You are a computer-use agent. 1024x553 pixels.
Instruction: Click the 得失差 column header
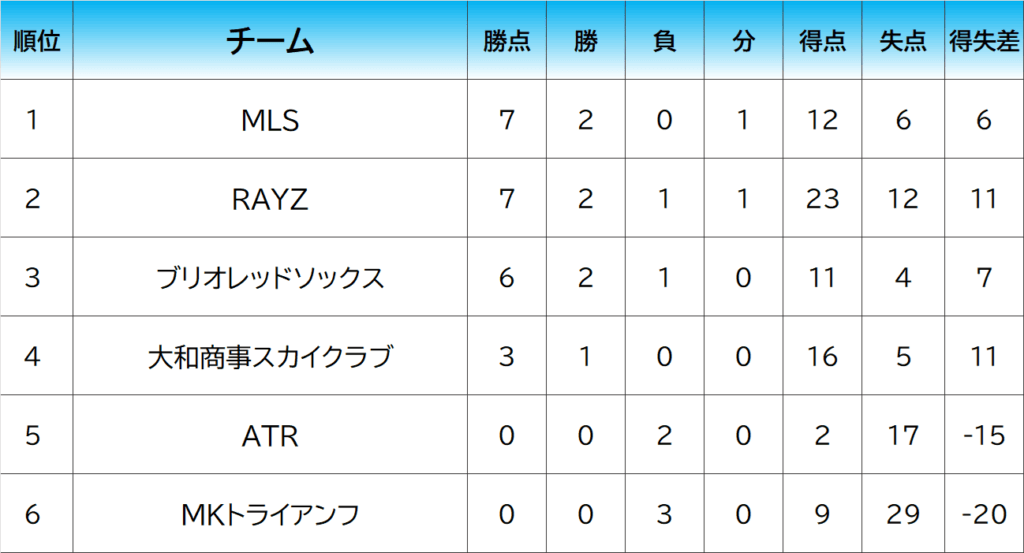point(984,41)
